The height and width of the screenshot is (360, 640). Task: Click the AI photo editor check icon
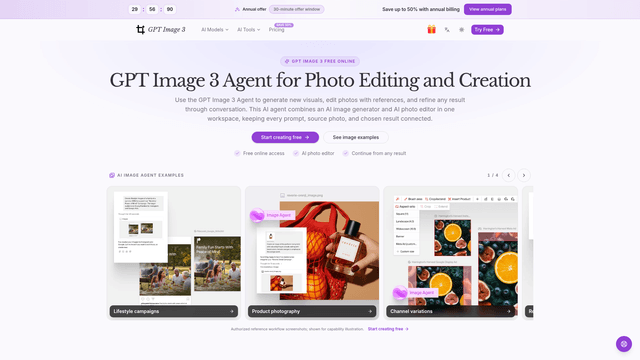click(x=296, y=153)
